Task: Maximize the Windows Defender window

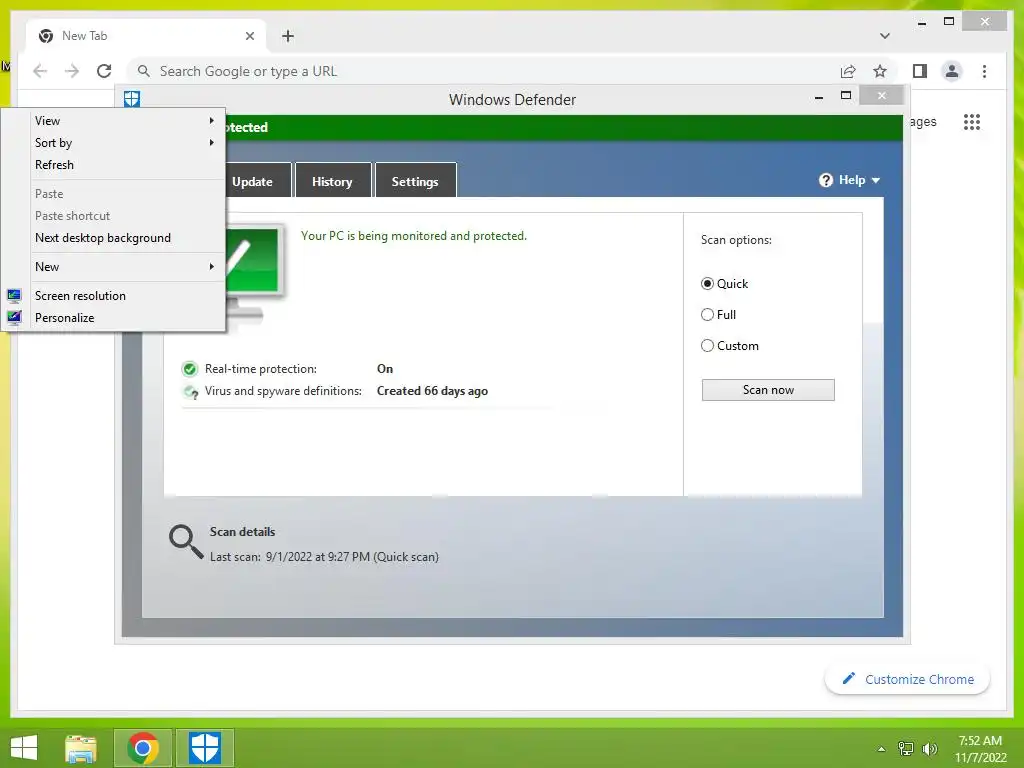Action: coord(846,95)
